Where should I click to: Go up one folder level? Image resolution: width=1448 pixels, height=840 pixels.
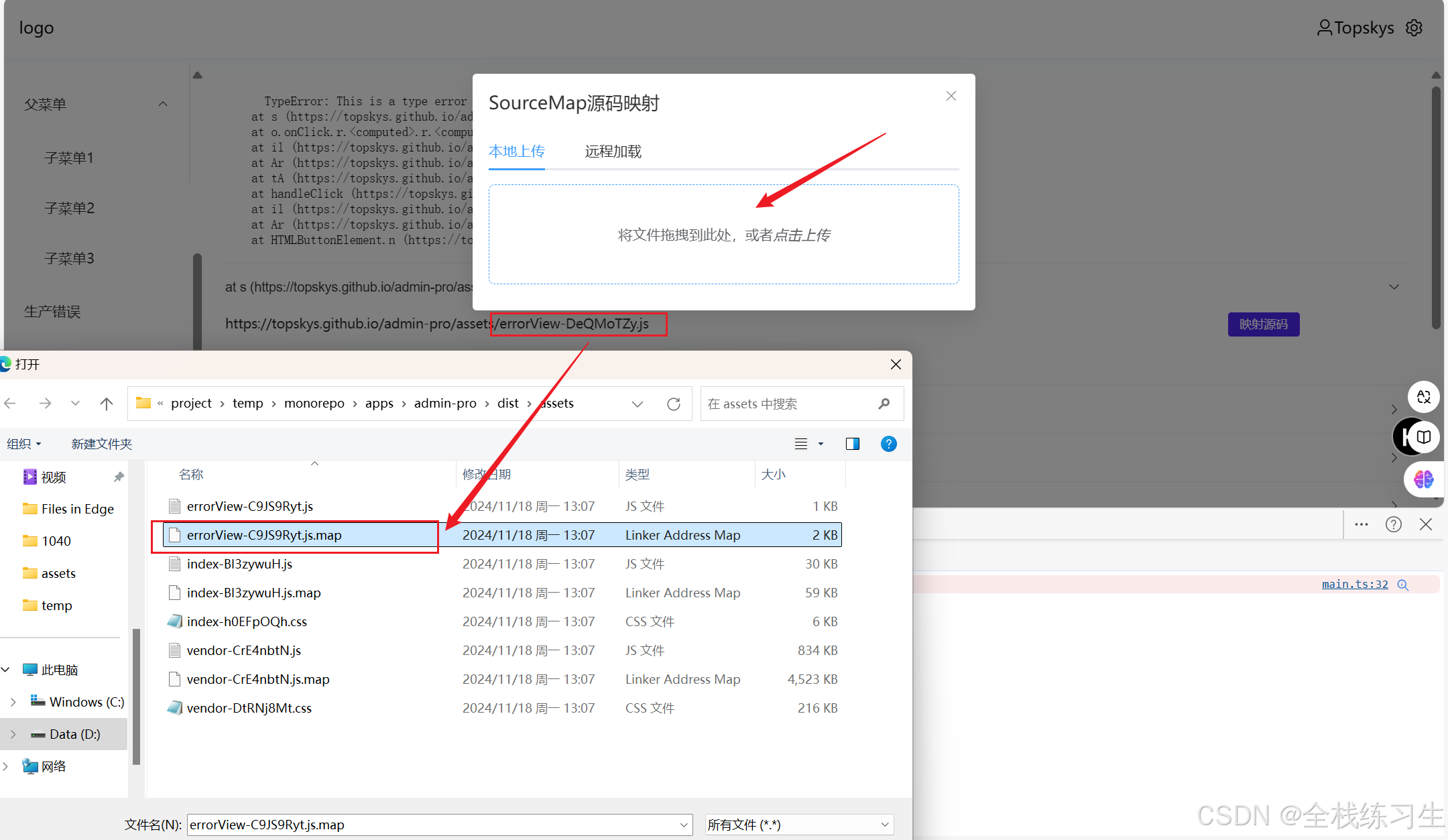click(x=106, y=404)
